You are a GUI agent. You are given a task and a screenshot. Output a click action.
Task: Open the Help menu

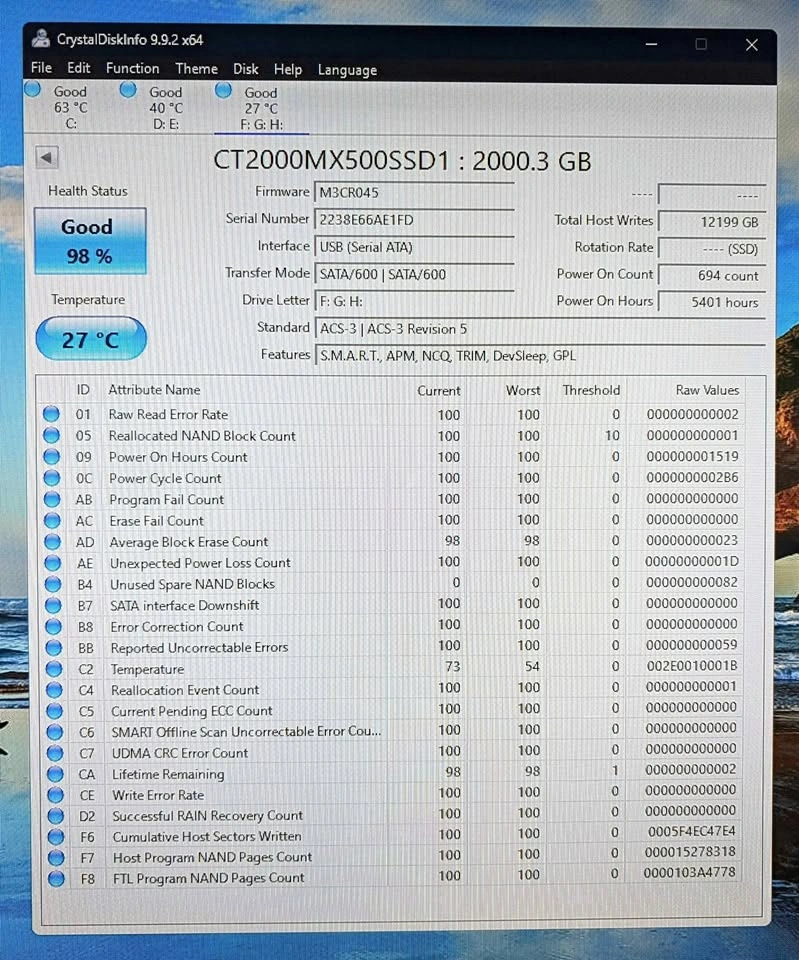(x=288, y=70)
